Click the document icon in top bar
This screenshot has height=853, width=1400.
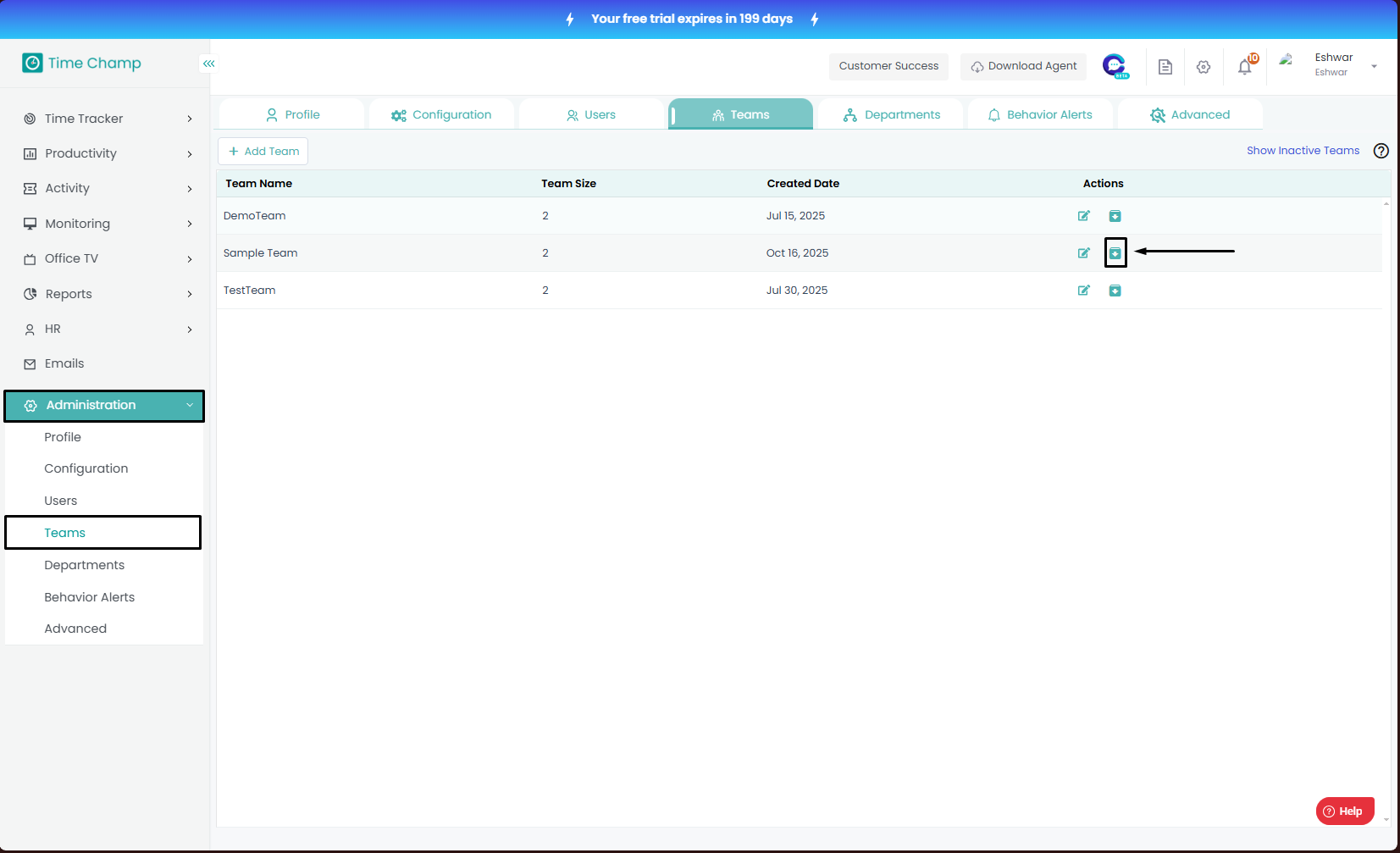[1165, 67]
